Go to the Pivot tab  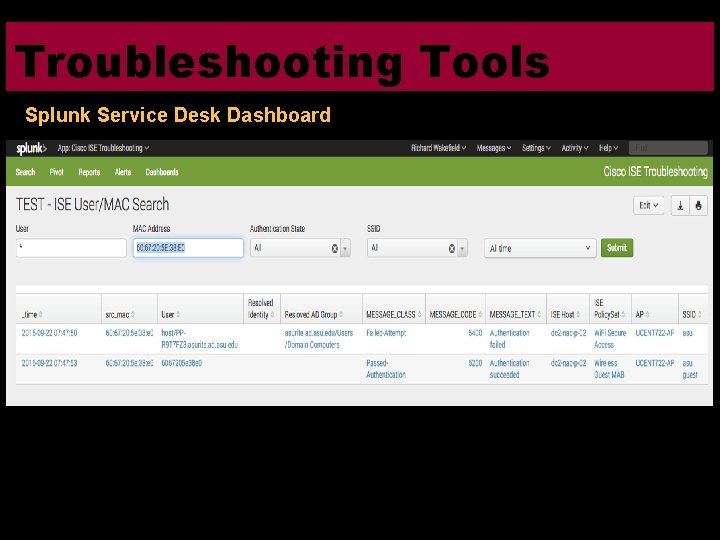click(x=56, y=172)
